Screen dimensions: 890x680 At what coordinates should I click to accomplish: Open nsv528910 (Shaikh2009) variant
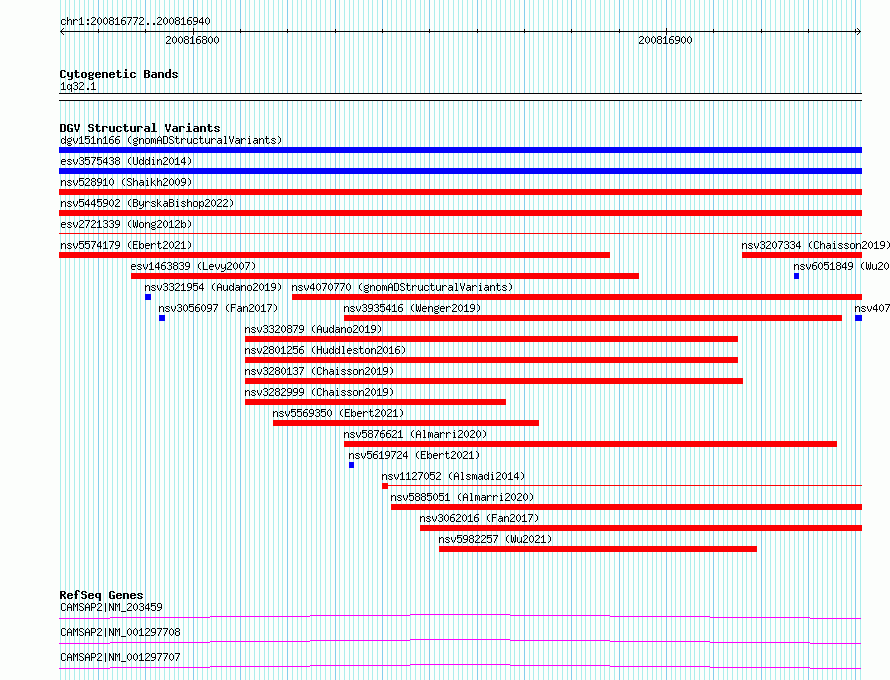126,182
